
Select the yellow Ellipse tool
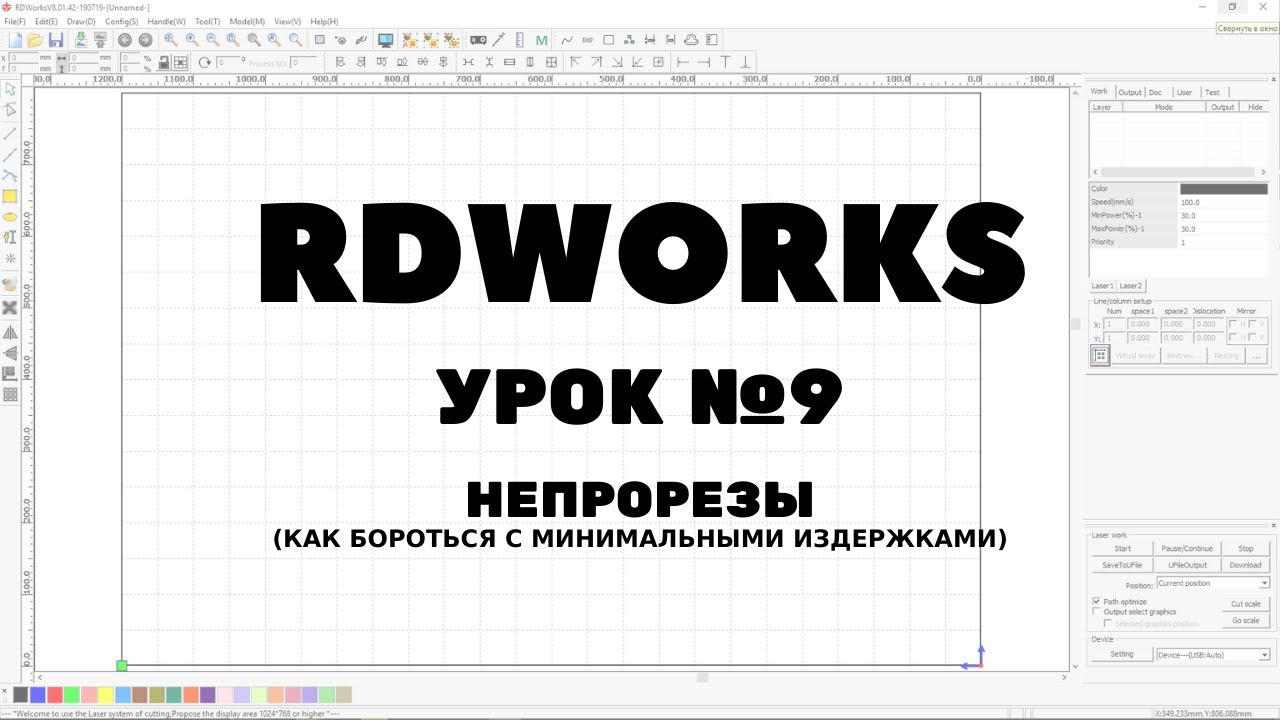click(x=10, y=216)
